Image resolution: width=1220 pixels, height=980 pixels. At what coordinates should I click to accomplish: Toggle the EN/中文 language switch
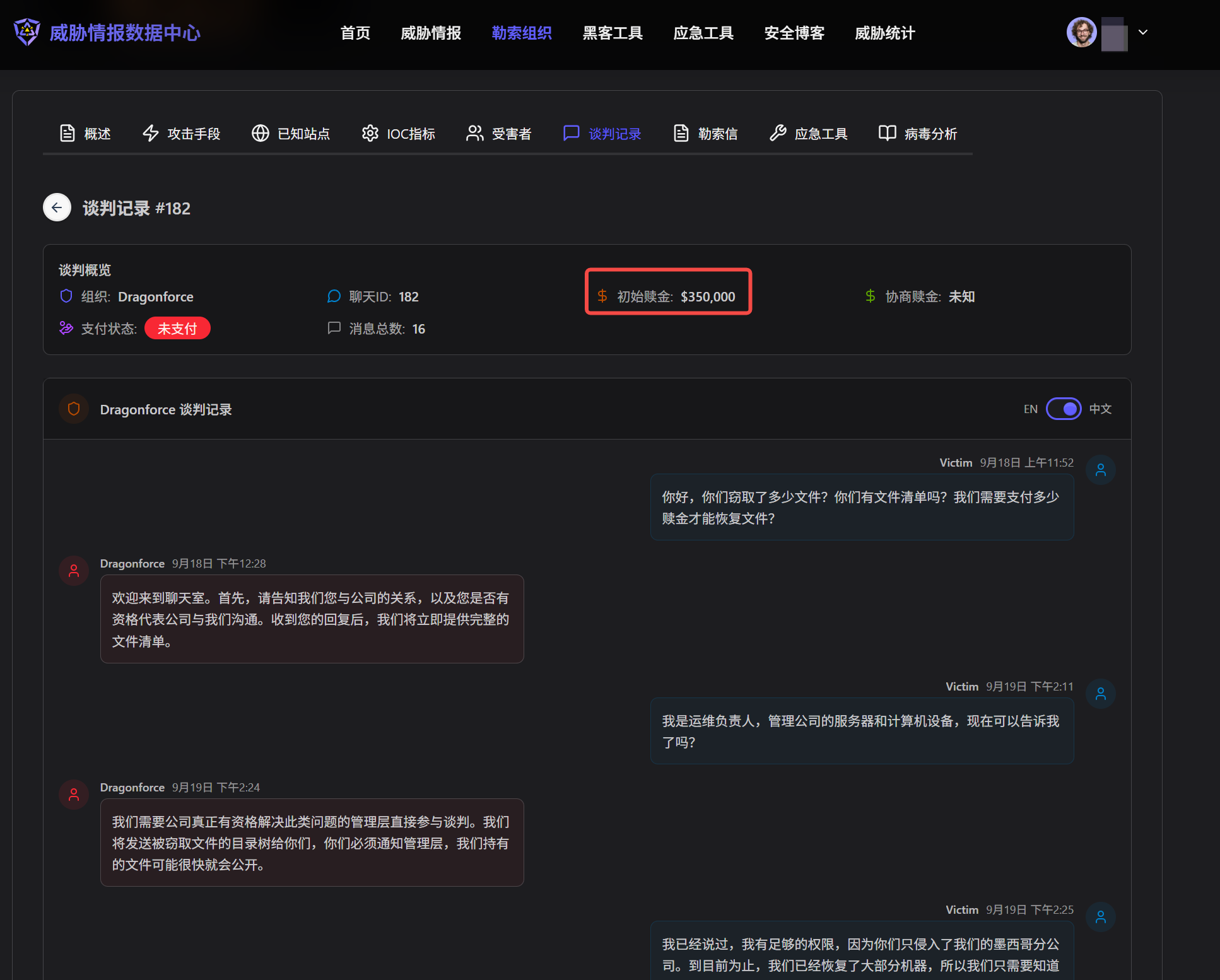pyautogui.click(x=1064, y=409)
